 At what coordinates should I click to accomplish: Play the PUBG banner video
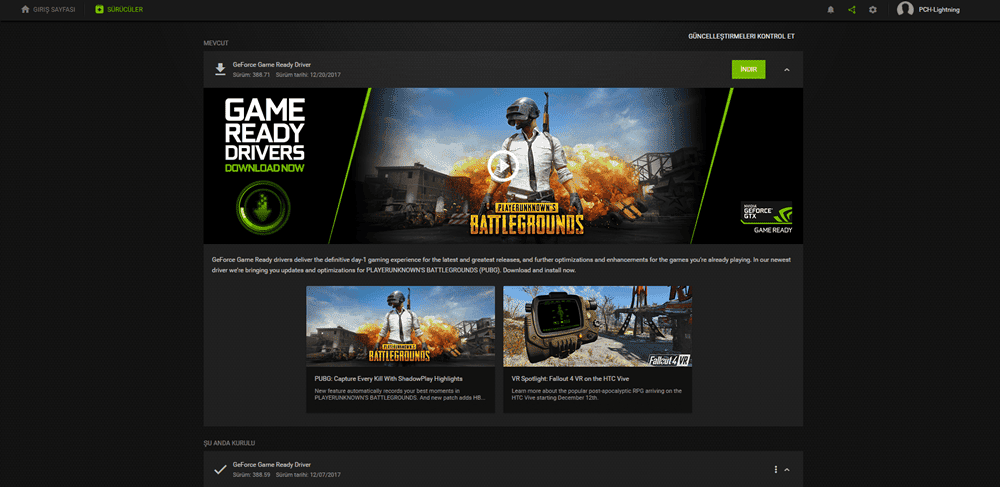503,166
